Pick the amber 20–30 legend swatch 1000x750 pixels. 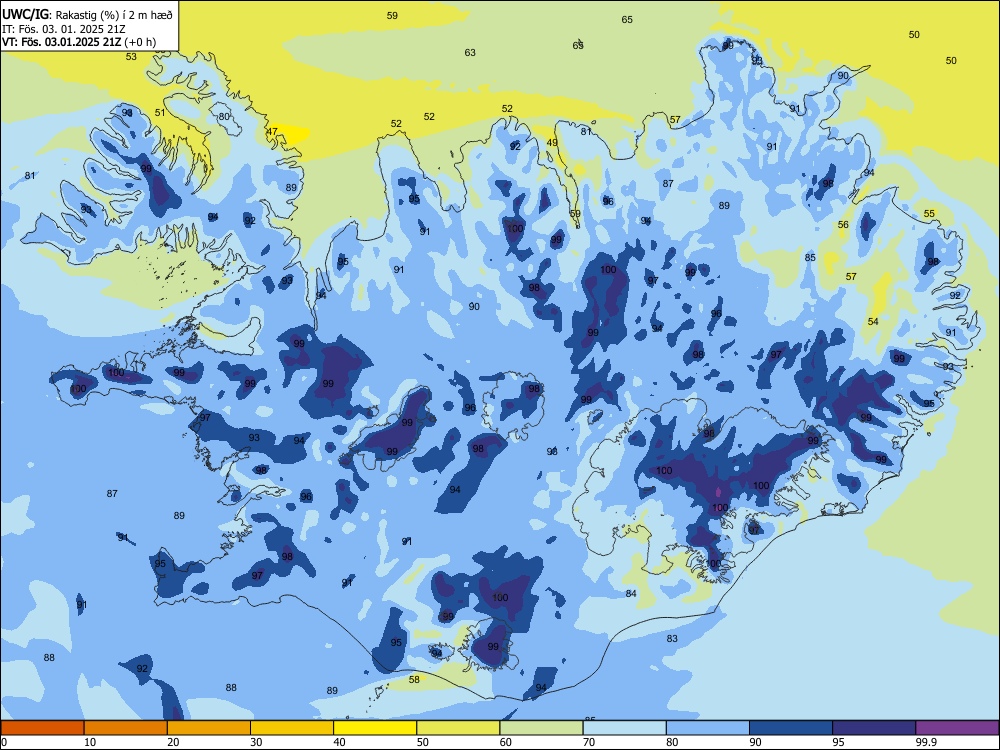tap(209, 728)
